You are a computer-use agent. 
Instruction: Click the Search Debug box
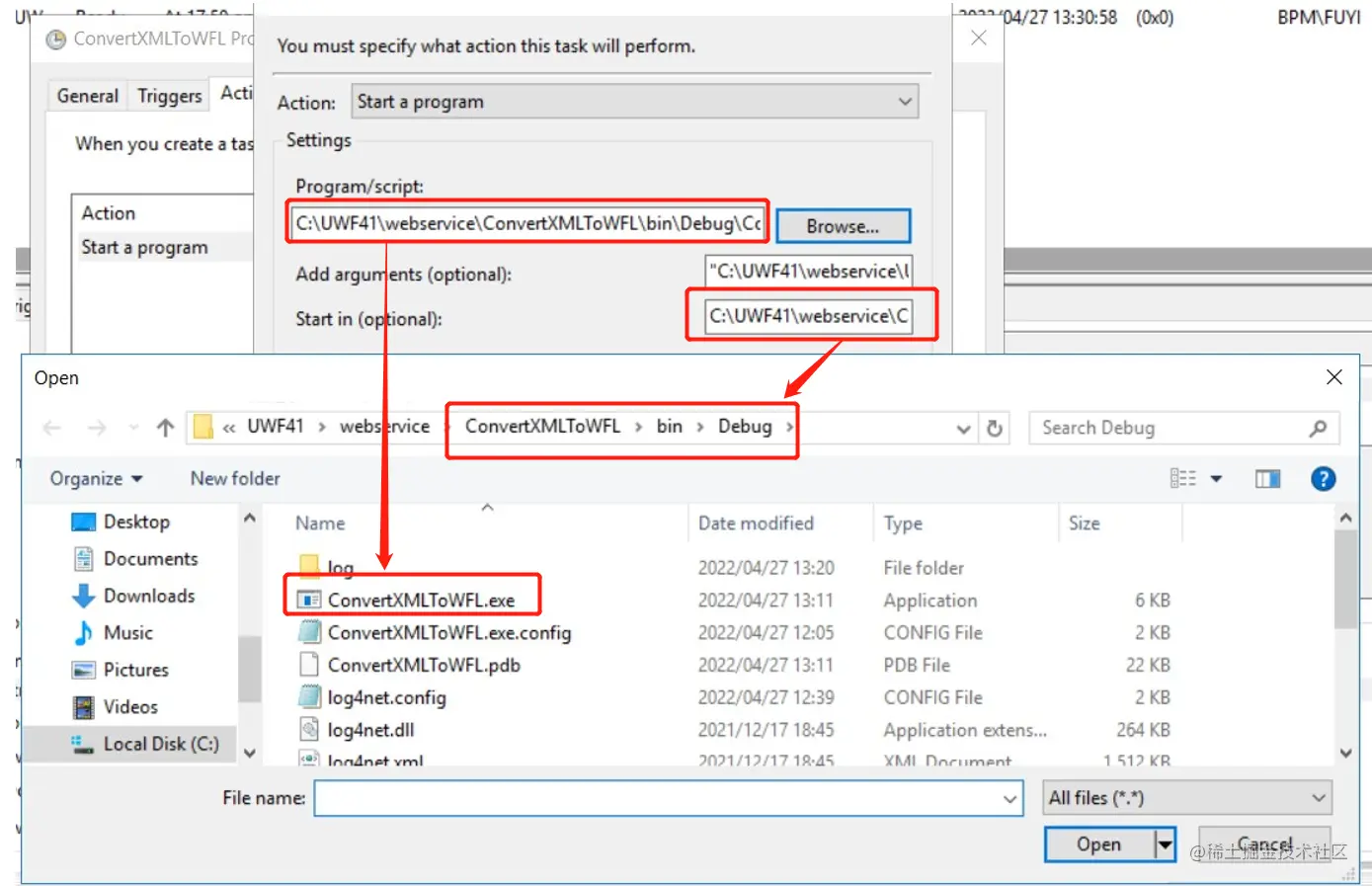coord(1171,428)
